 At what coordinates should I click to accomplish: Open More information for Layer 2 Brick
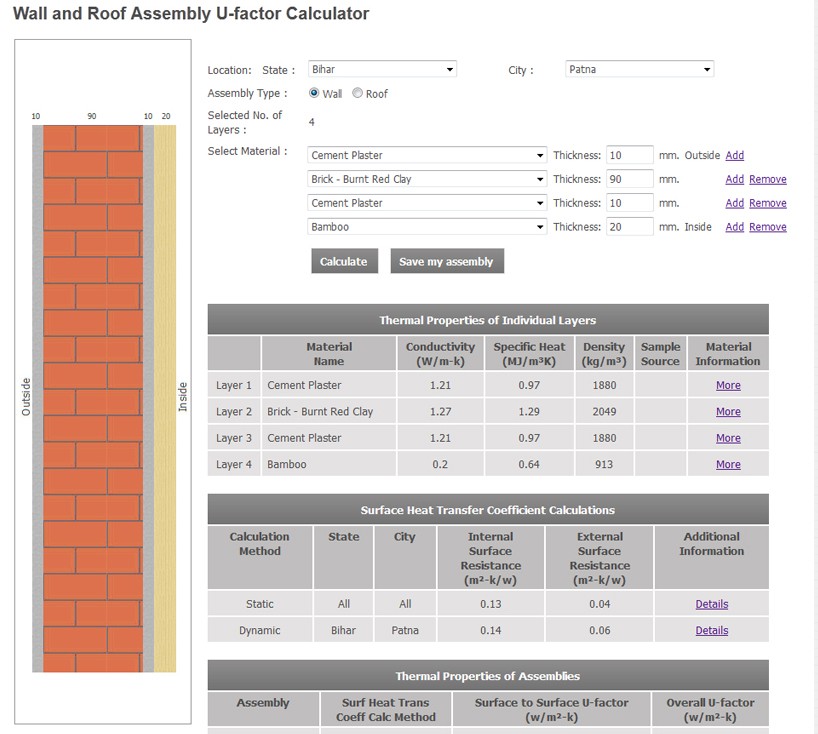[x=728, y=411]
